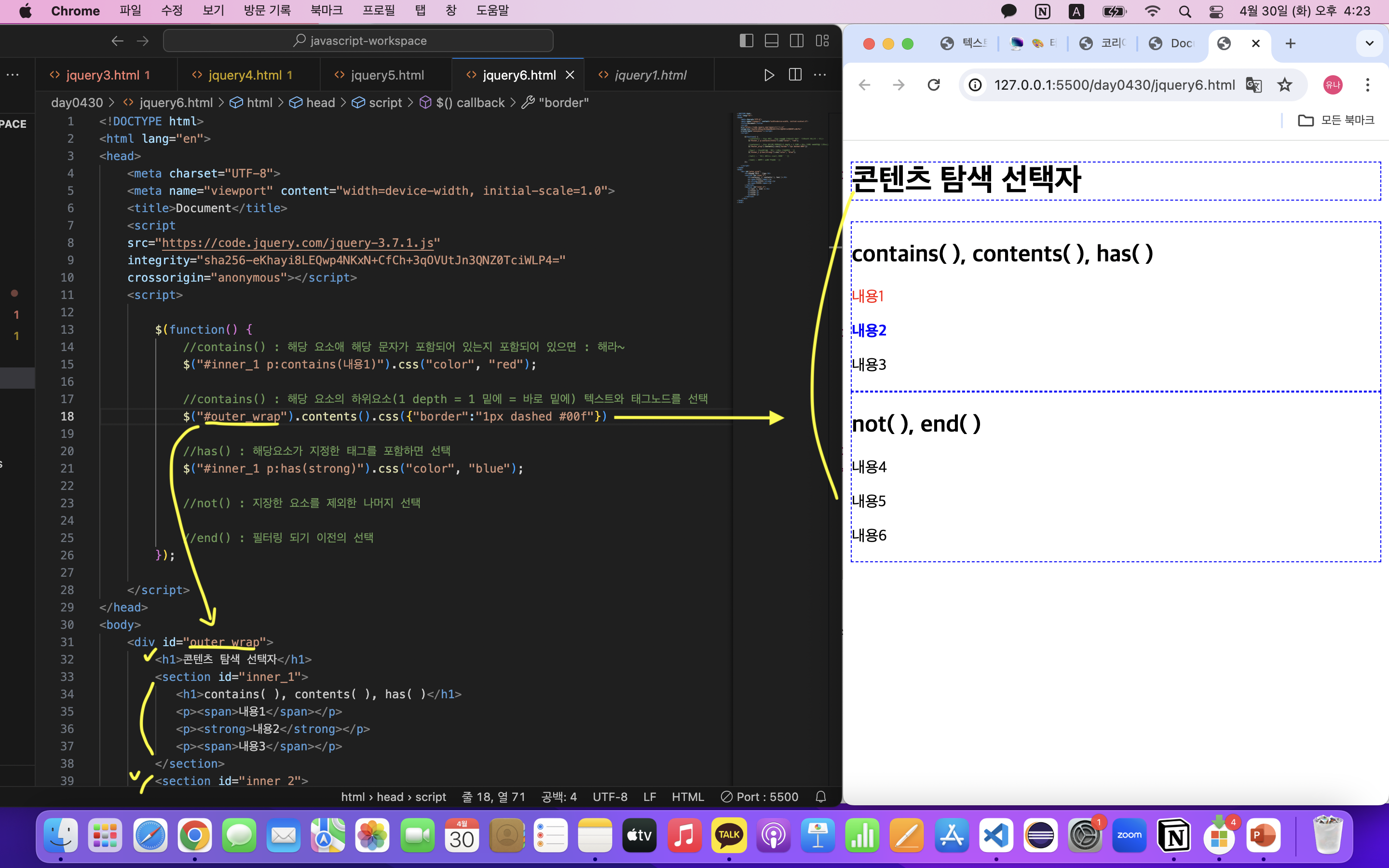Reload the Chrome page
This screenshot has height=868, width=1389.
pos(934,85)
